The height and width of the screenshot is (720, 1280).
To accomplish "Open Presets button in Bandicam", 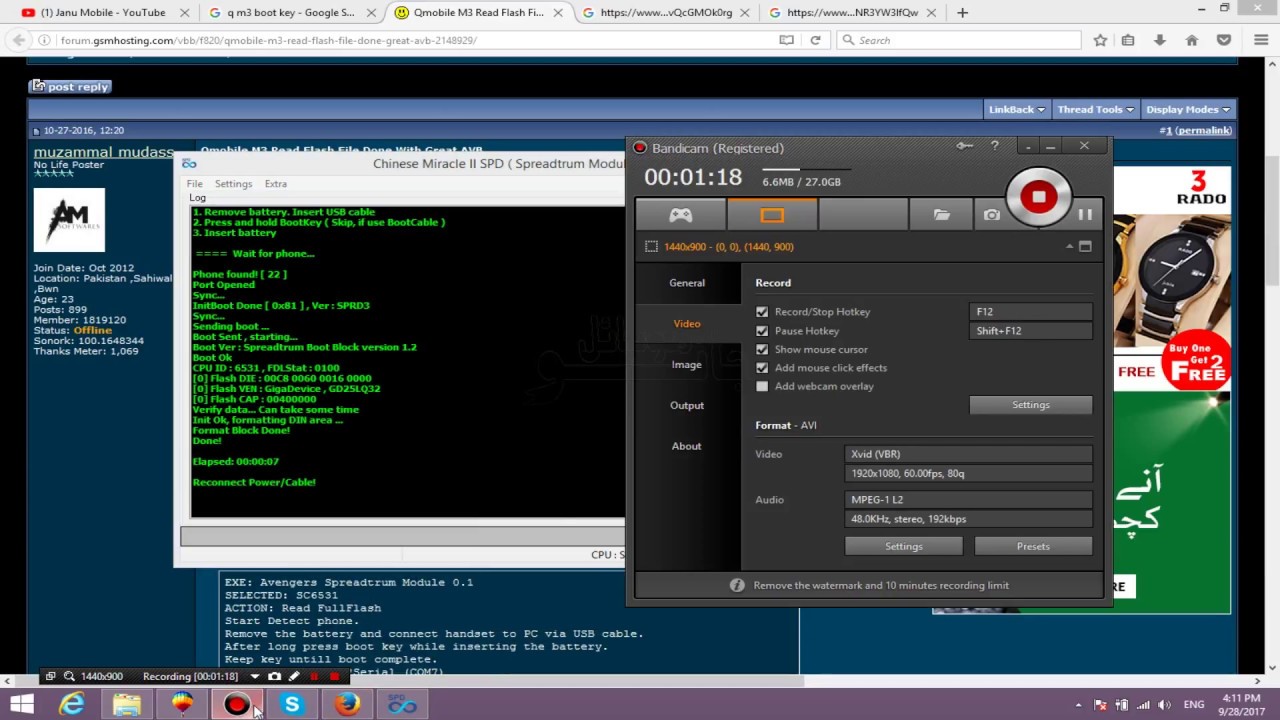I will click(x=1033, y=547).
